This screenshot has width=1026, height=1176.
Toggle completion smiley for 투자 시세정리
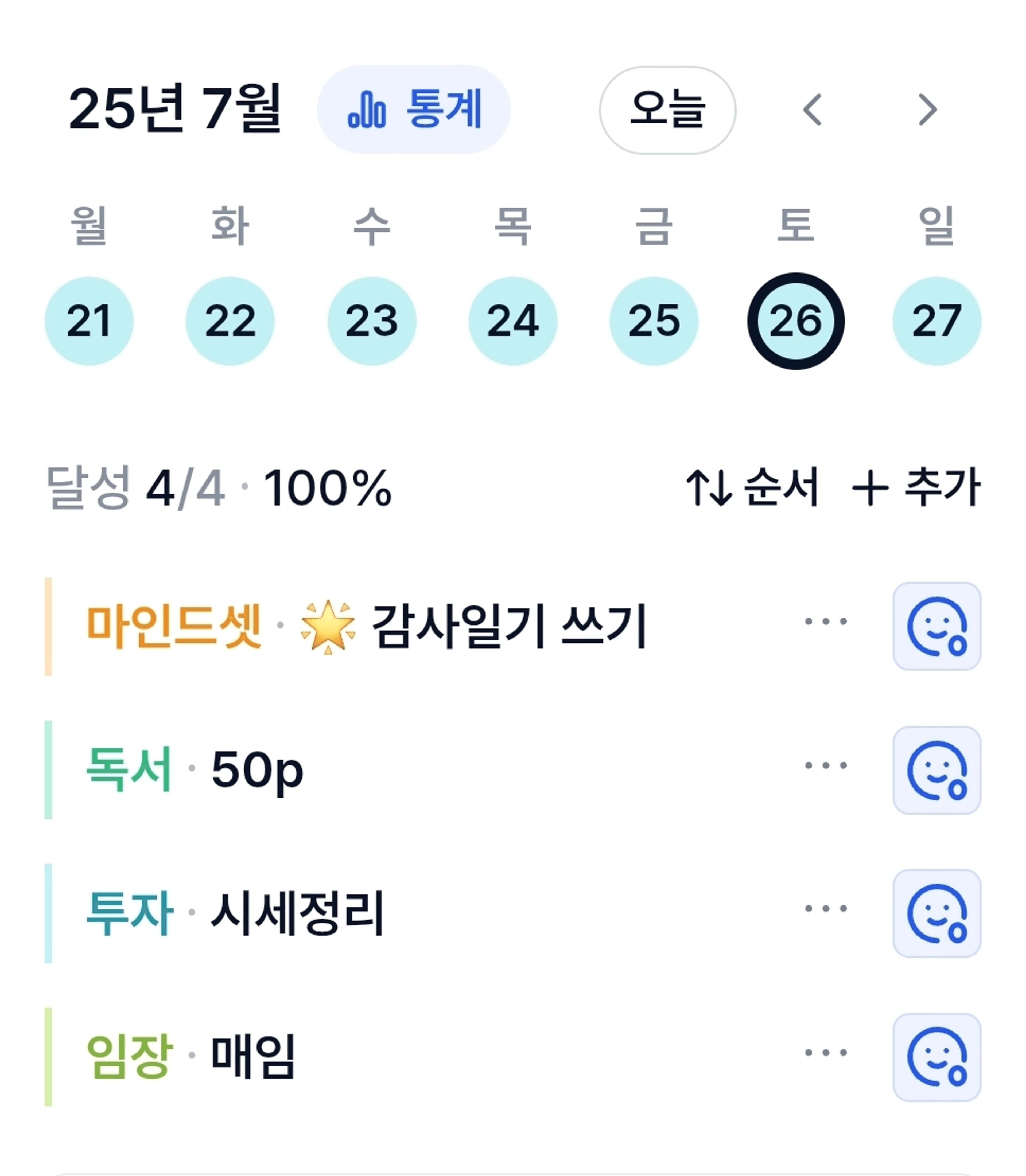pos(937,913)
